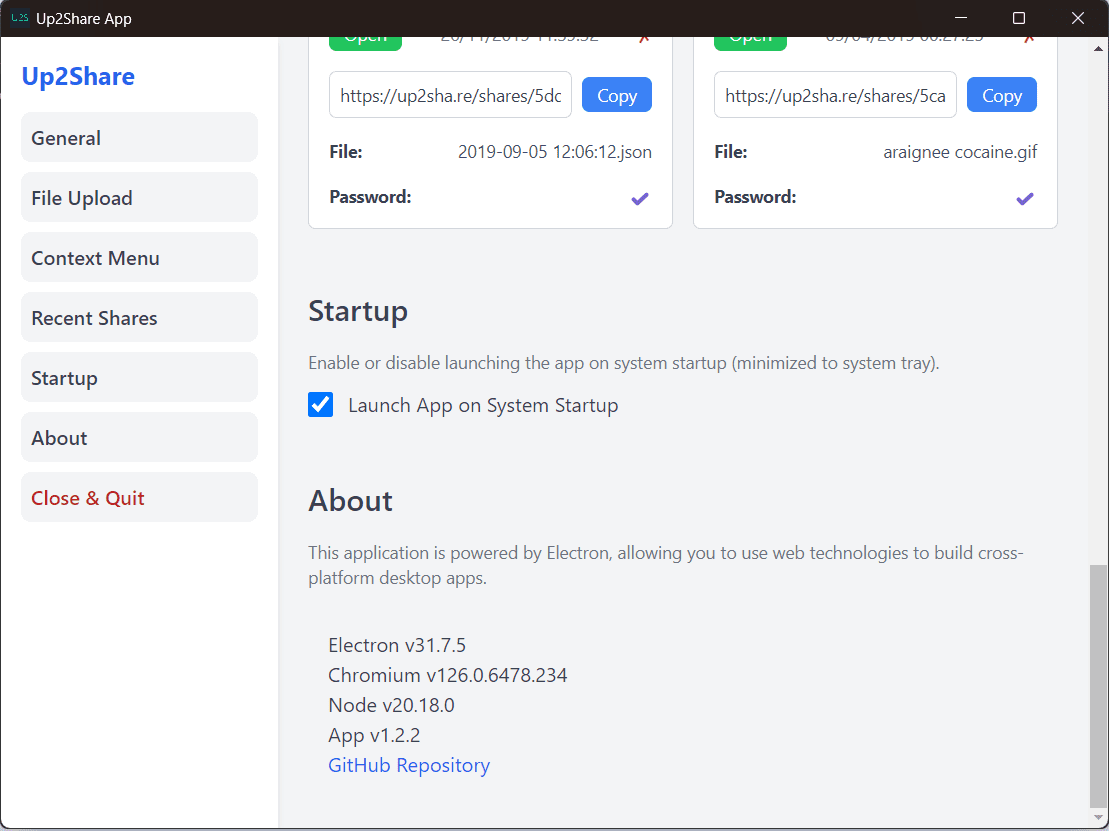Open About from sidebar

139,438
